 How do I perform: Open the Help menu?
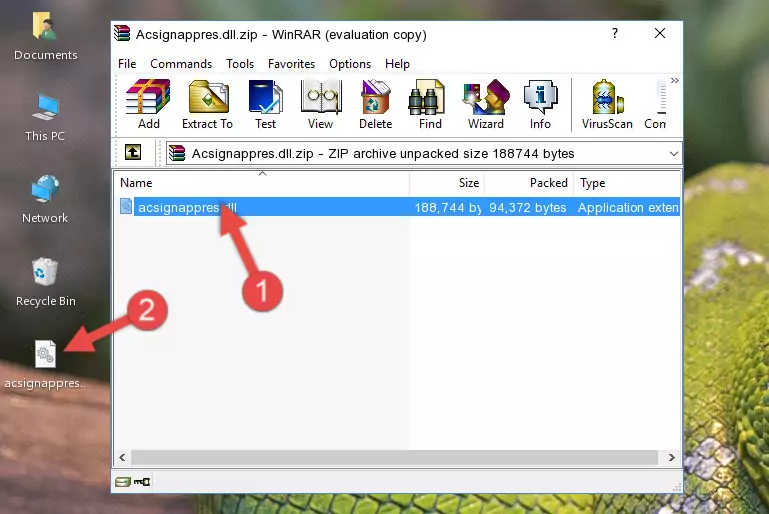point(397,64)
